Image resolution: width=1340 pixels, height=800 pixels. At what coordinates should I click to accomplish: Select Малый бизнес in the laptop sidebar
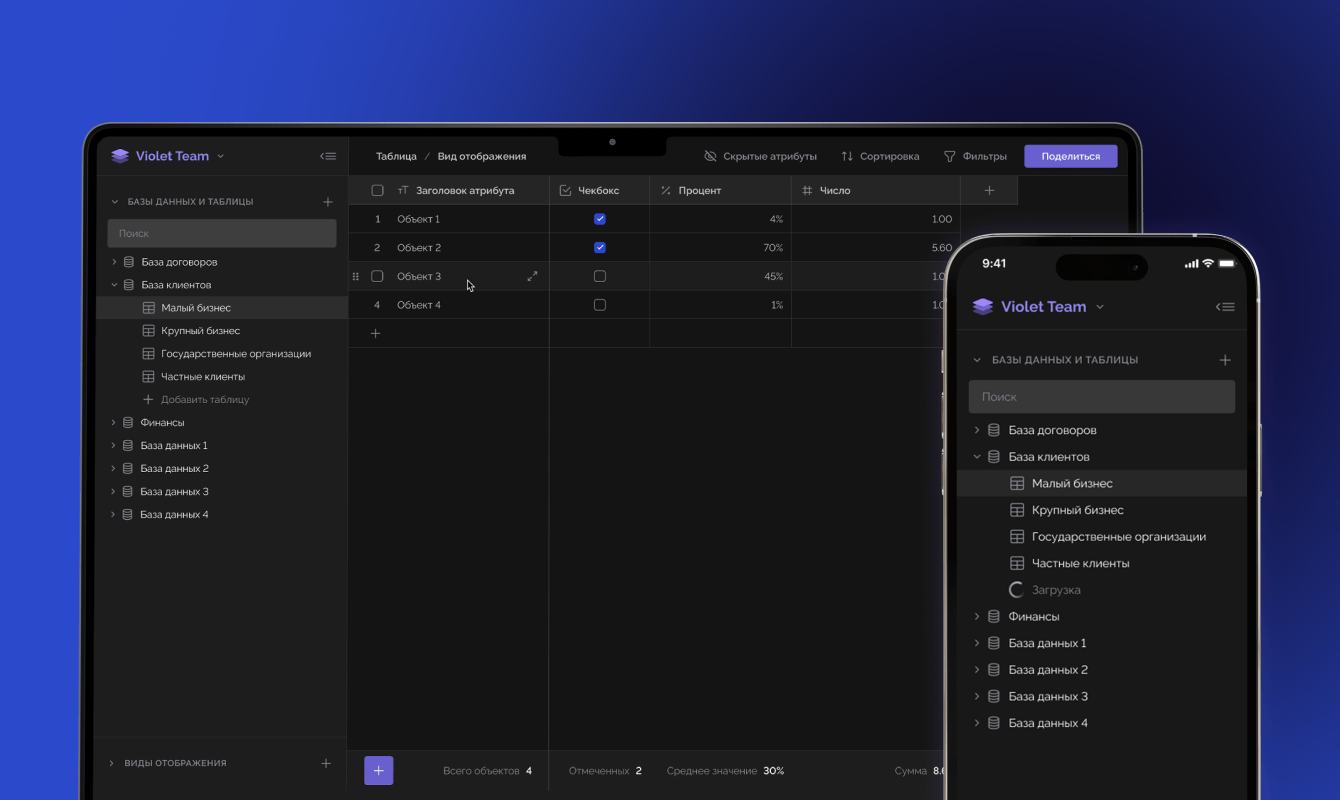(x=222, y=308)
